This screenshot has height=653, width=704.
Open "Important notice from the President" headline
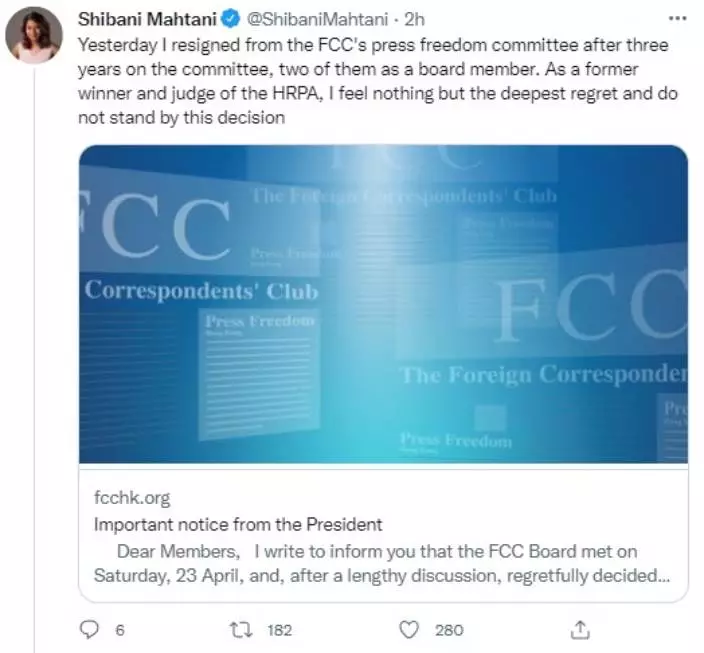pyautogui.click(x=238, y=523)
